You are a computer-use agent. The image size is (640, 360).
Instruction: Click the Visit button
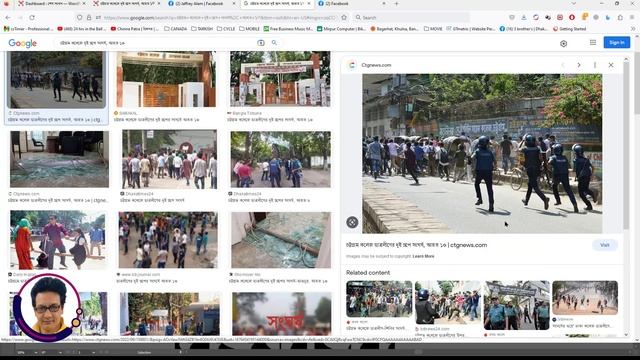pos(604,245)
